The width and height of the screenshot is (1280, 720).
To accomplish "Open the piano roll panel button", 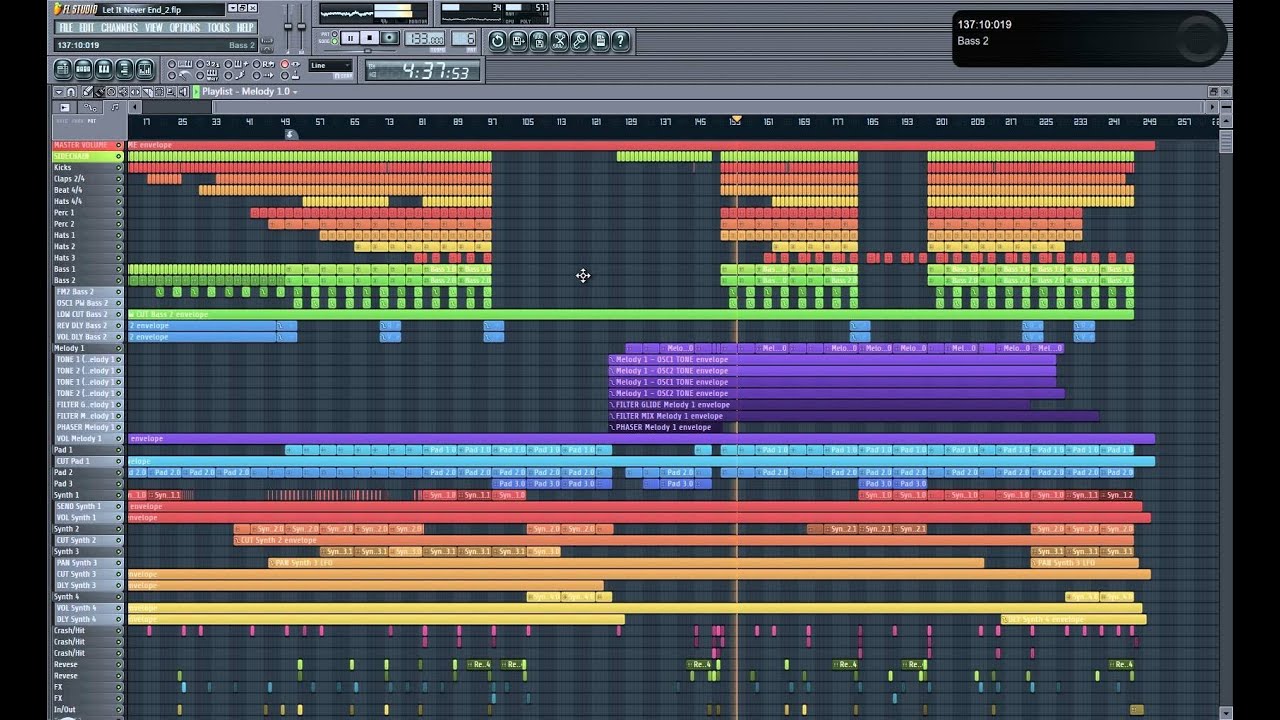I will [x=104, y=69].
